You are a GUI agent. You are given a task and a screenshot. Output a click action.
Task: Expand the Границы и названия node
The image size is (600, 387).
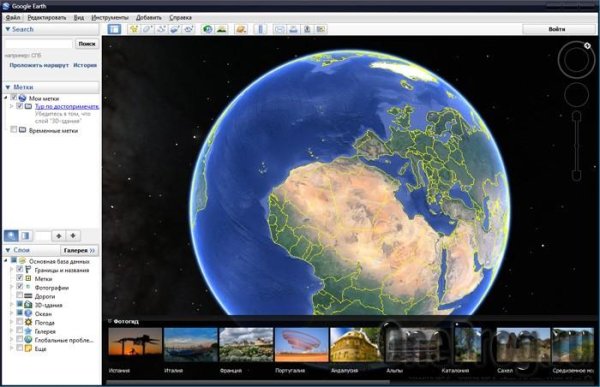tap(11, 269)
